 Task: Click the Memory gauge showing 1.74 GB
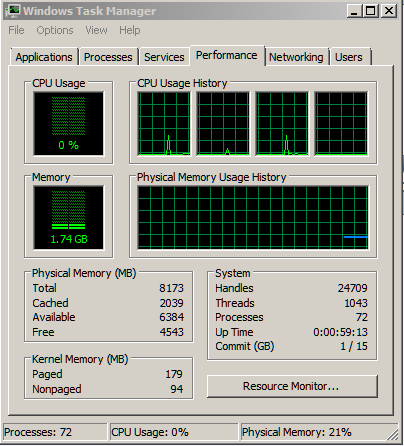coord(68,217)
